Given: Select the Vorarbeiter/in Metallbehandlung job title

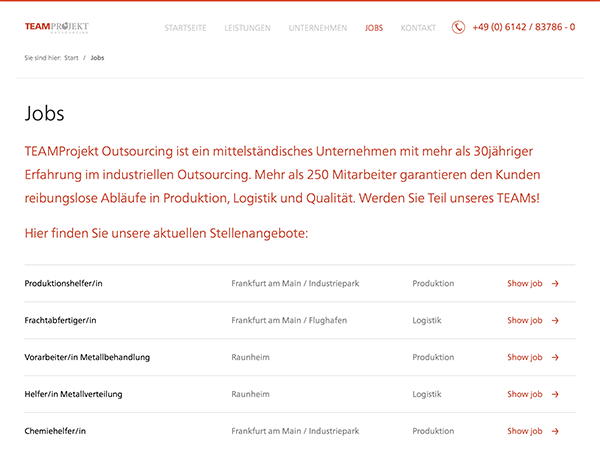Looking at the screenshot, I should (x=87, y=357).
